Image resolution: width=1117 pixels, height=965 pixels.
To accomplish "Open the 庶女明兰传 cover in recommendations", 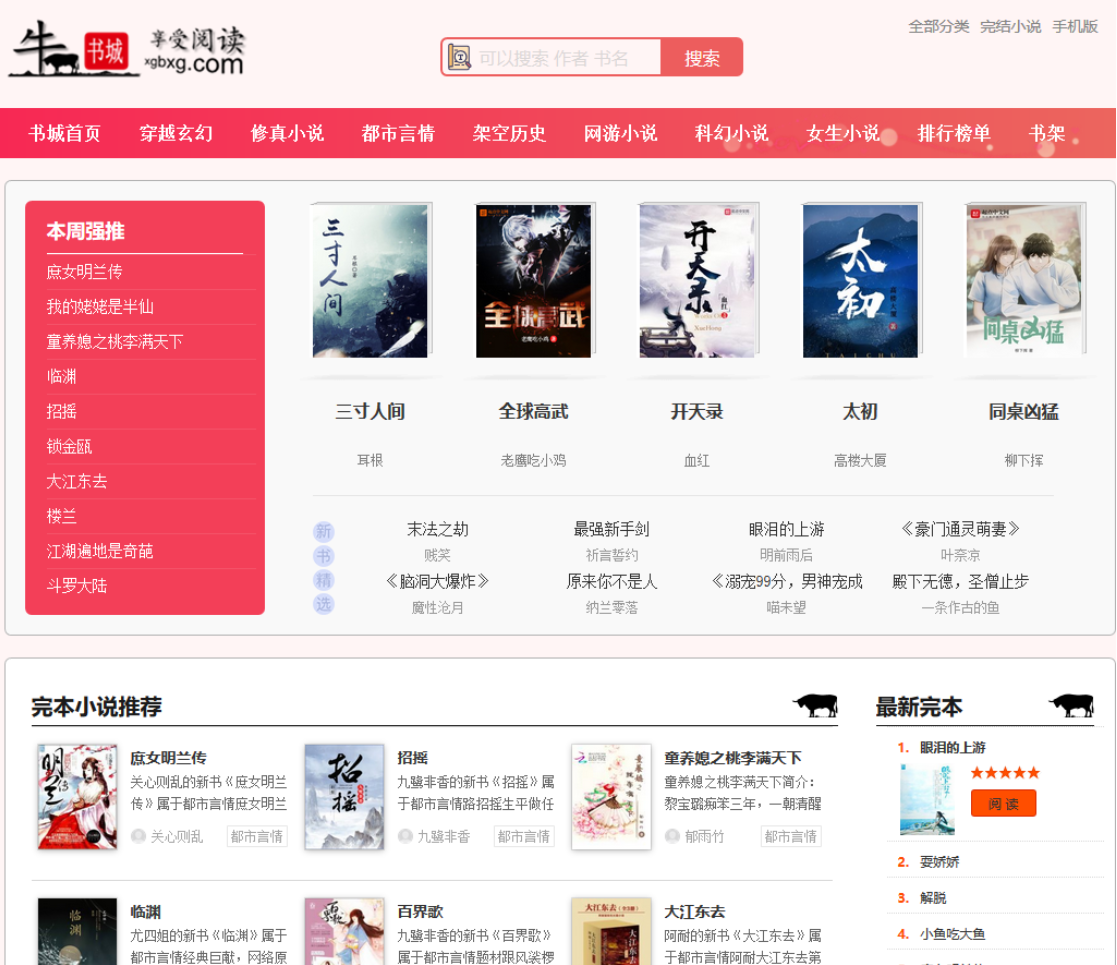I will point(77,796).
